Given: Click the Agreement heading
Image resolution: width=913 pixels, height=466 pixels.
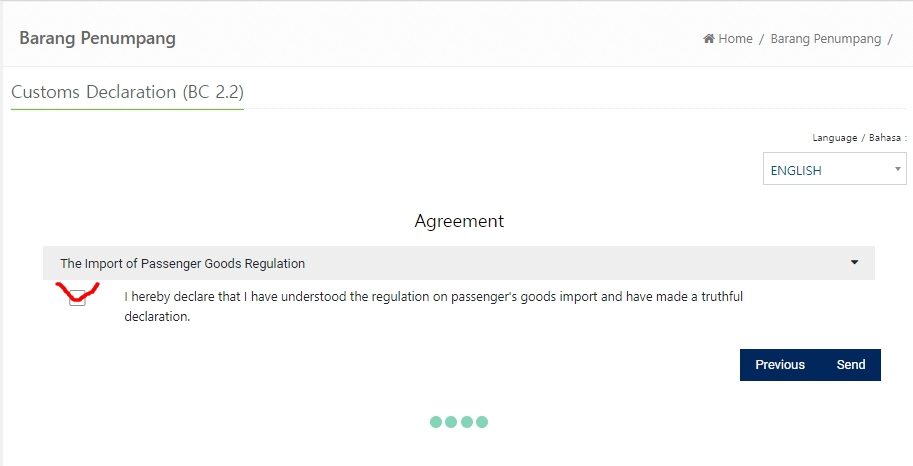Looking at the screenshot, I should pos(459,221).
